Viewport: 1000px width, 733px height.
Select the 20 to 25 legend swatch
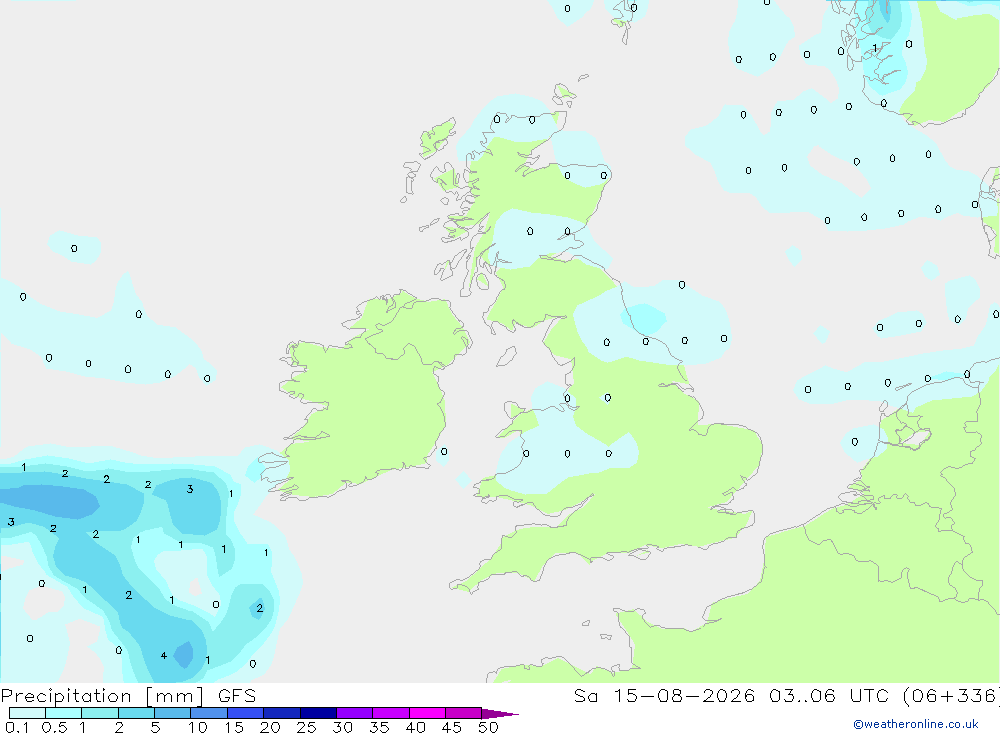tap(281, 713)
